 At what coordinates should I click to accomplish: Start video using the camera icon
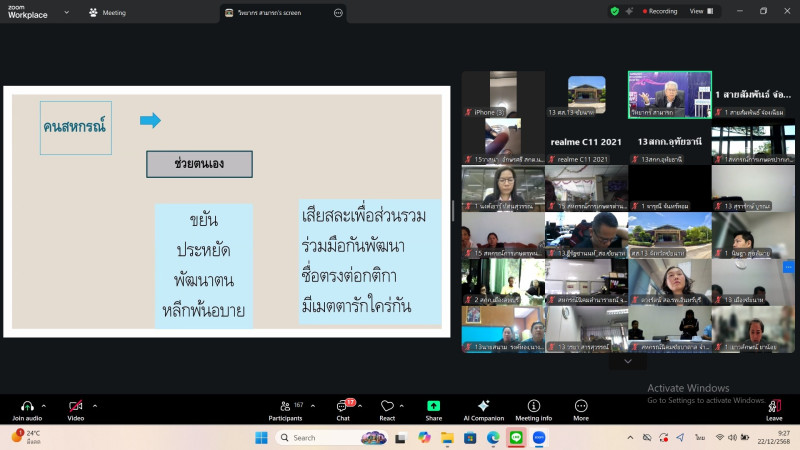click(75, 406)
